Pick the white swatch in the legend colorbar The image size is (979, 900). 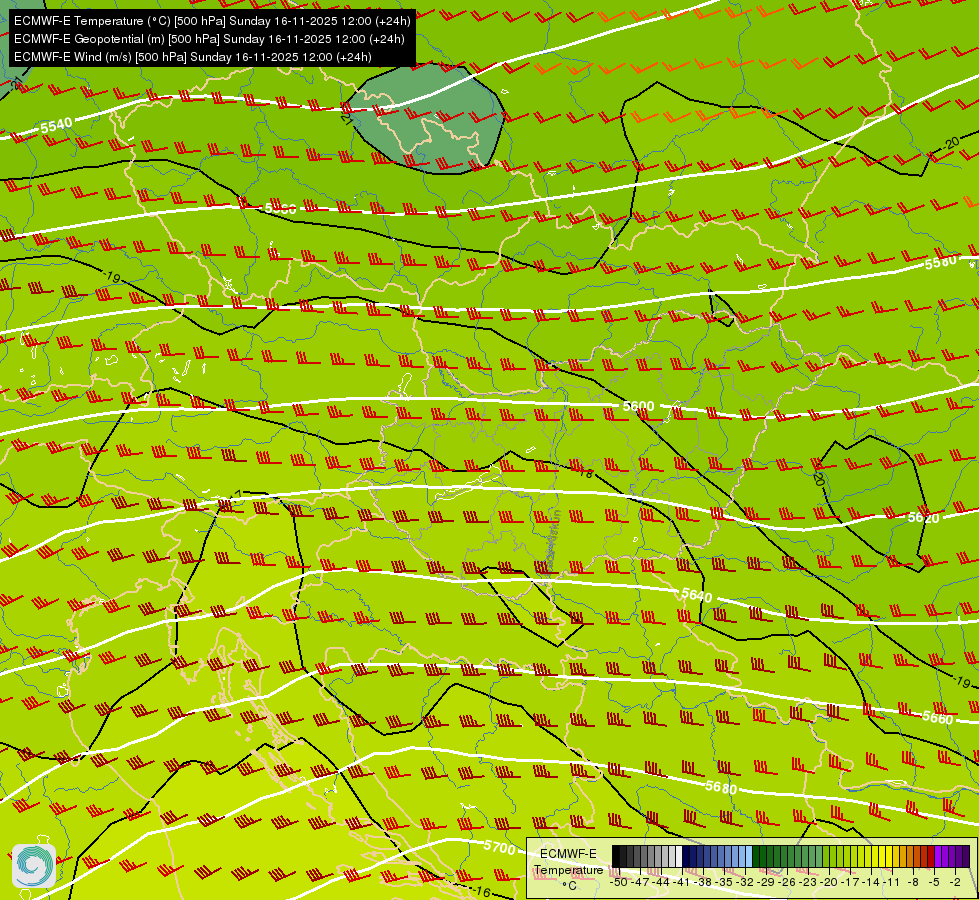click(x=679, y=857)
